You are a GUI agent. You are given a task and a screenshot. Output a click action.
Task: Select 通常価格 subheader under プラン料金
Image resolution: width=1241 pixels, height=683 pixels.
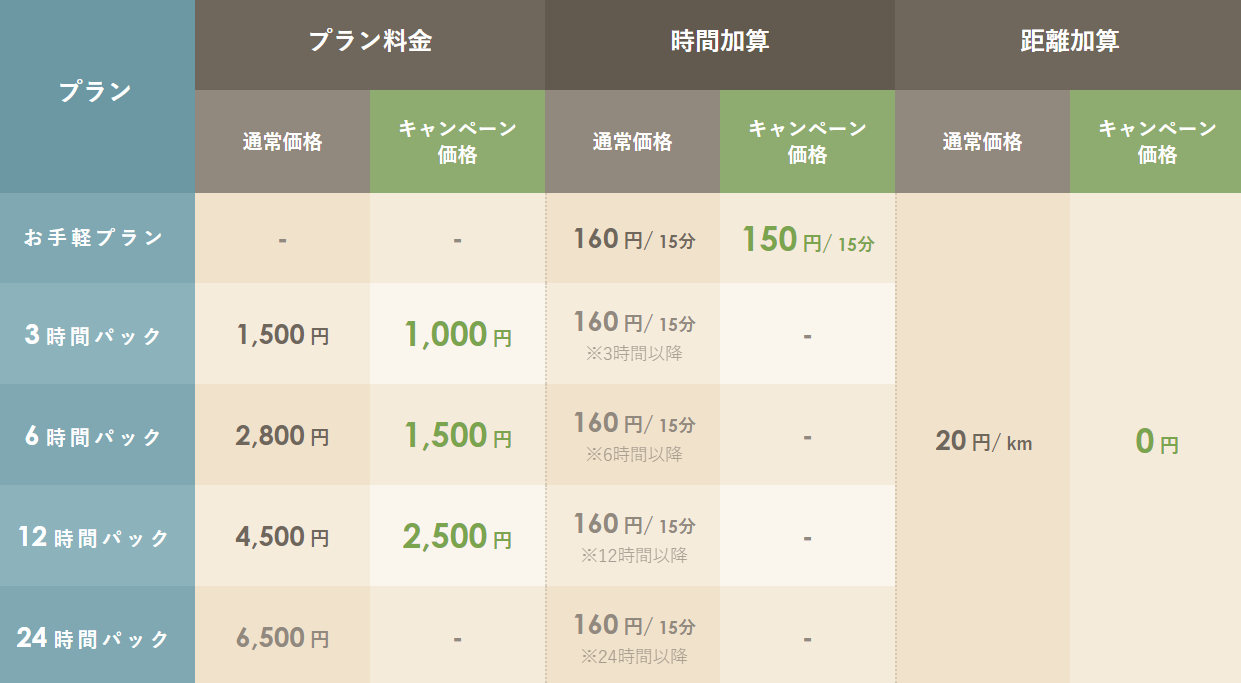[283, 142]
